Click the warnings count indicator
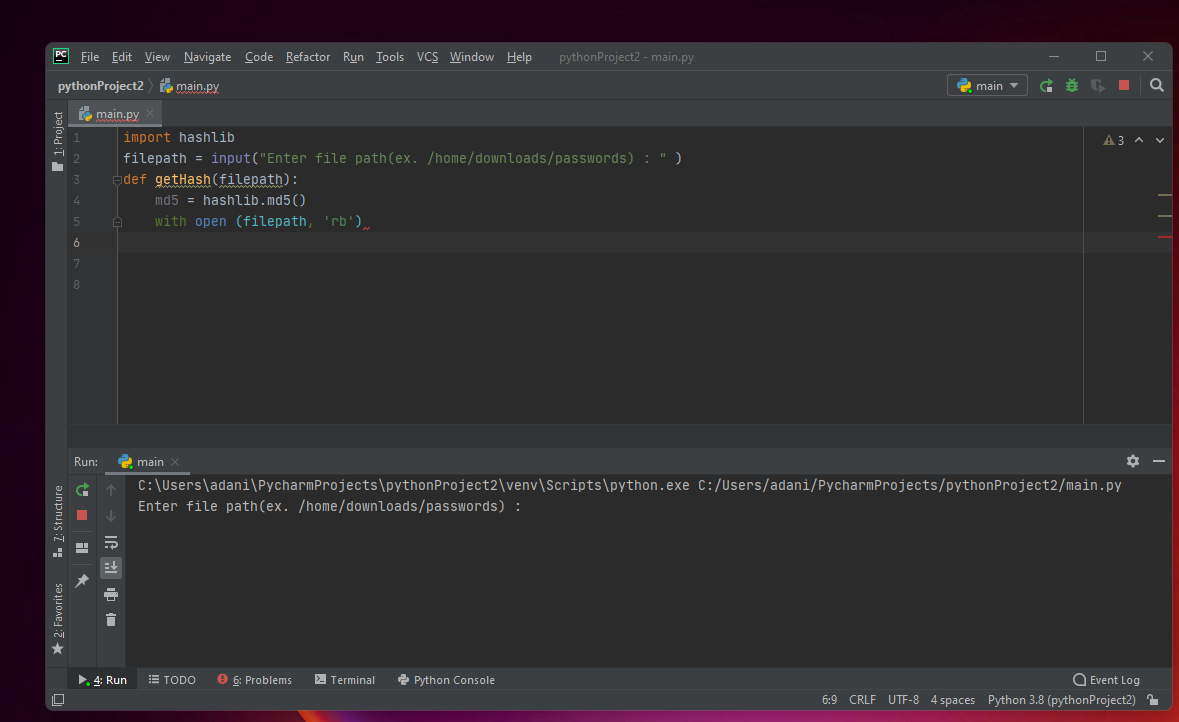The image size is (1179, 722). tap(1114, 141)
